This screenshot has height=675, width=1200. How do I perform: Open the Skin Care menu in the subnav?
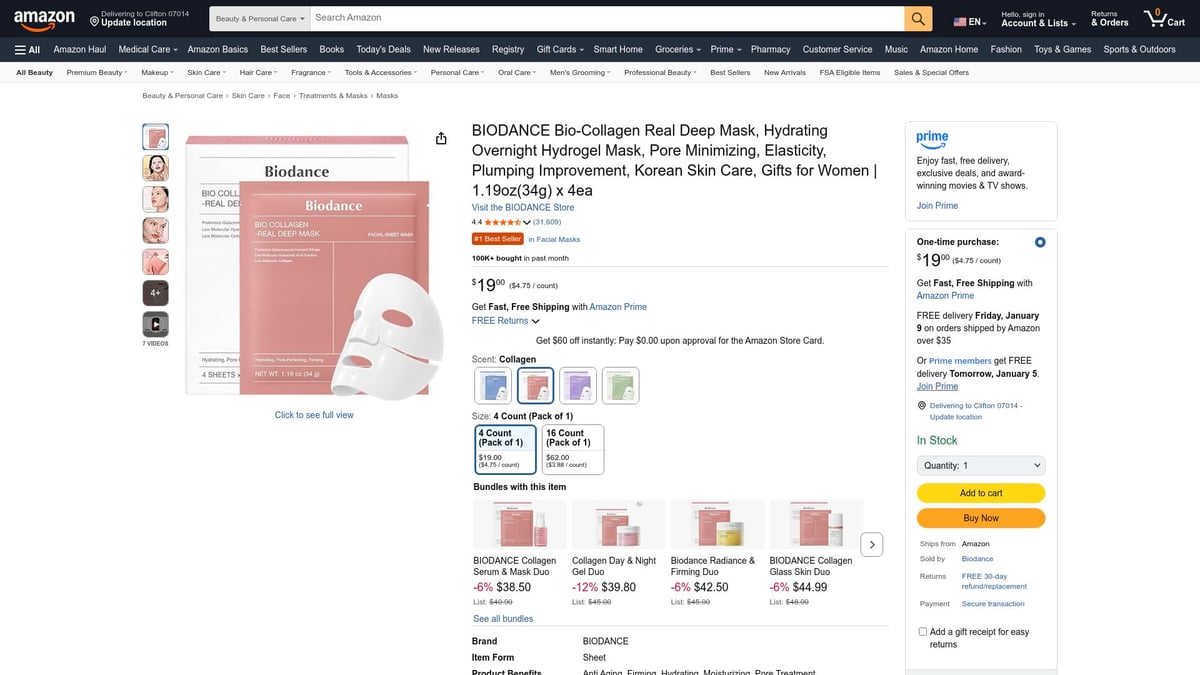[x=205, y=71]
